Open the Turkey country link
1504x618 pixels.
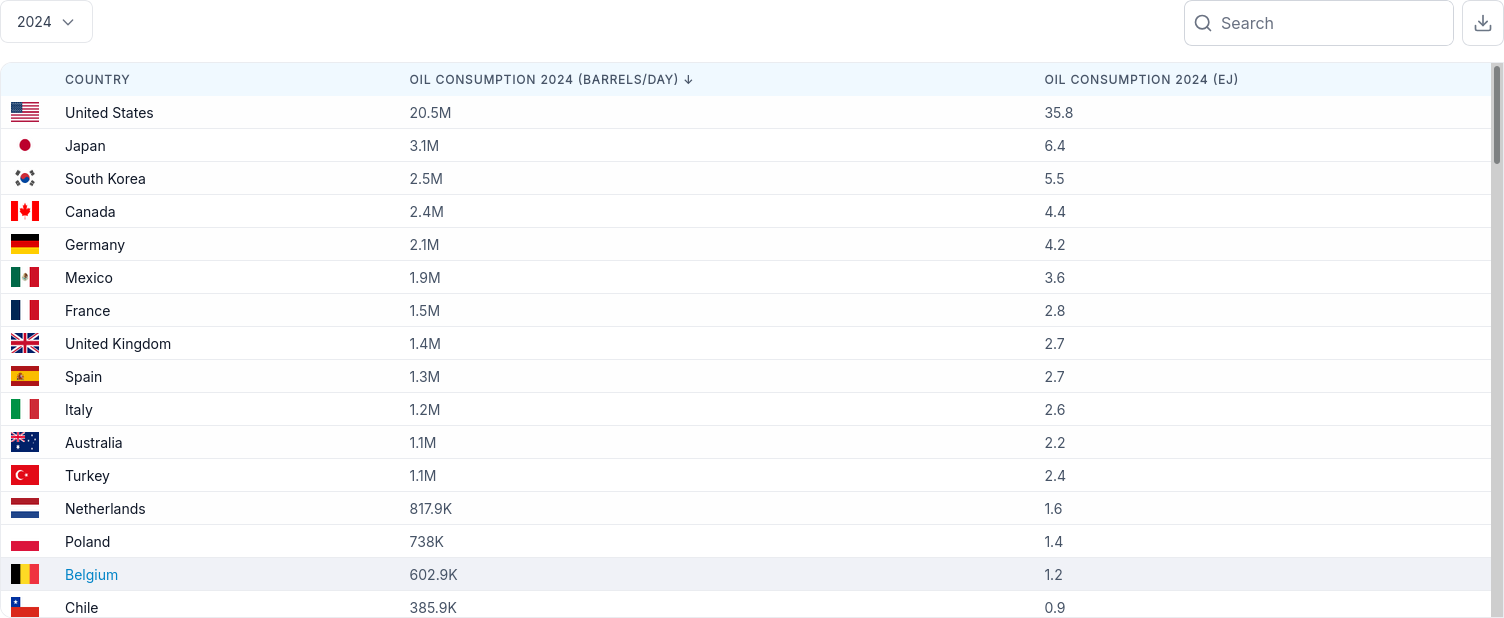(87, 476)
